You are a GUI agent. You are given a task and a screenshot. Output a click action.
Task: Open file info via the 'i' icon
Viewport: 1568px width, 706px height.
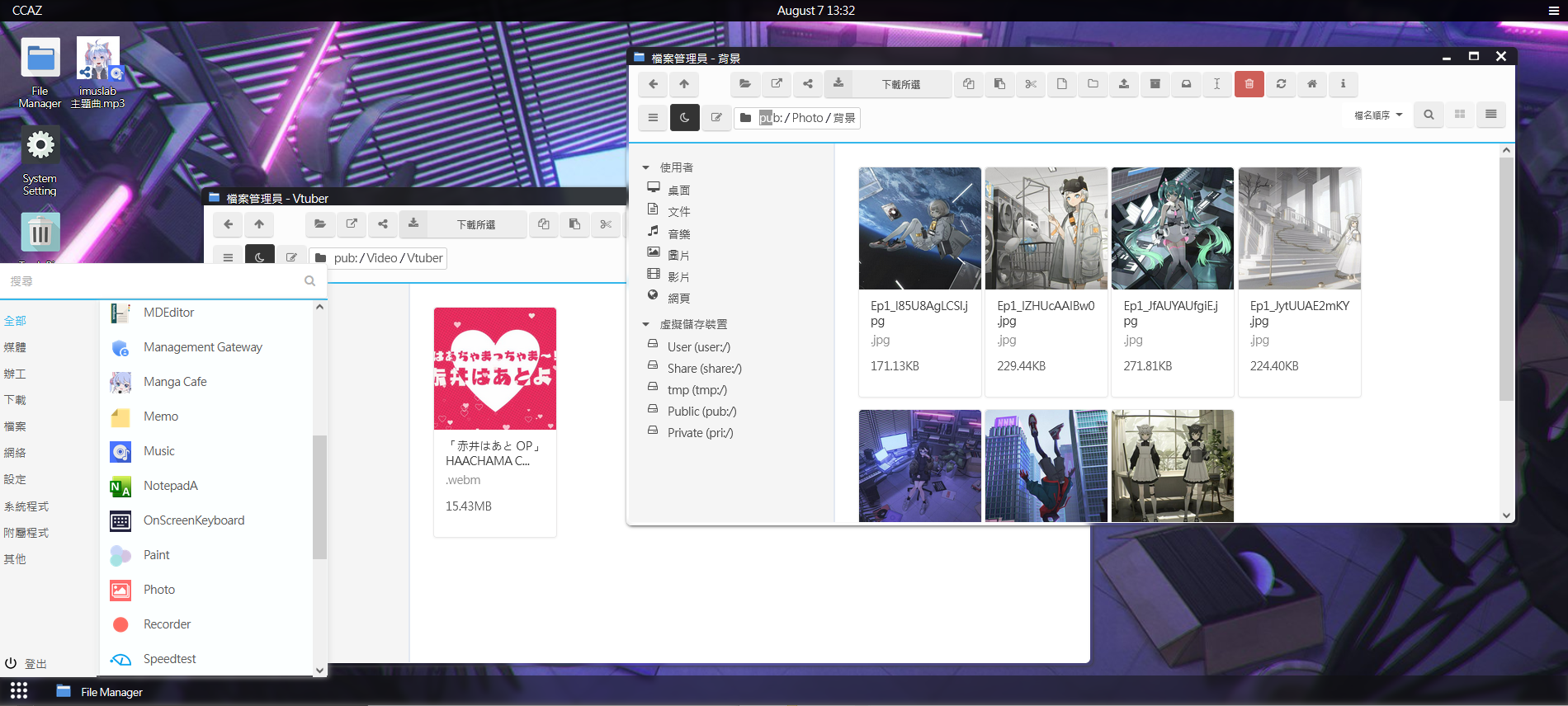1343,84
